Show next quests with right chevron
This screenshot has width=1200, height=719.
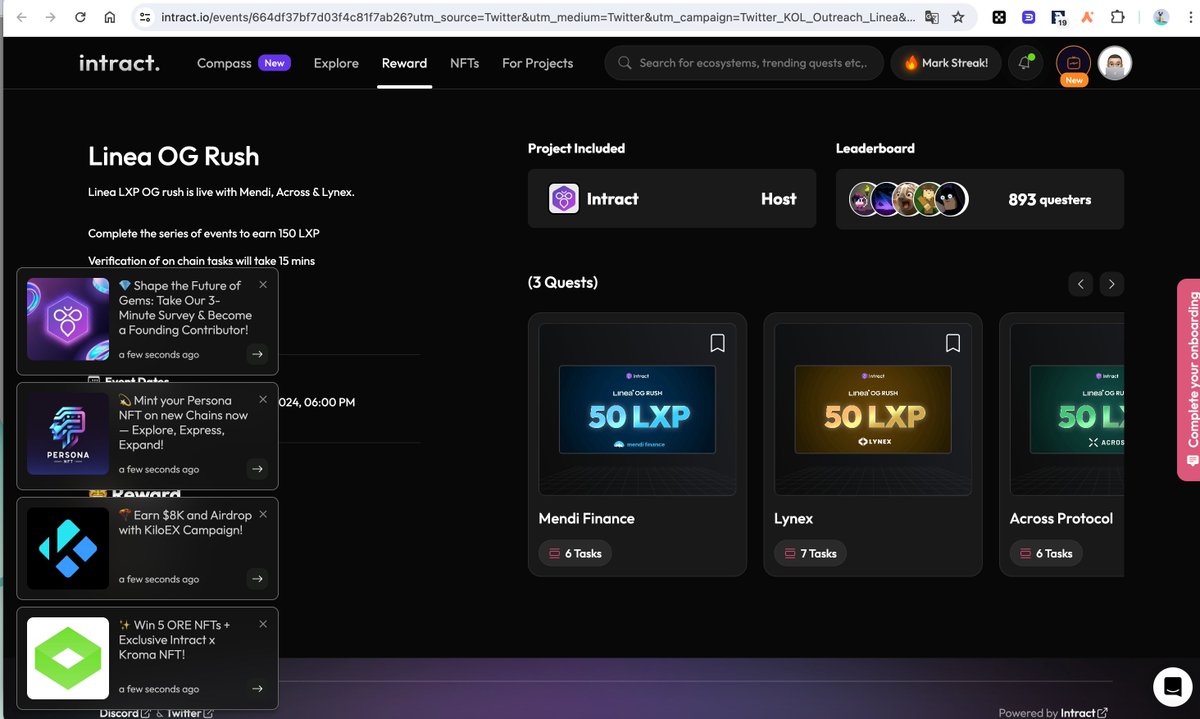(x=1112, y=284)
